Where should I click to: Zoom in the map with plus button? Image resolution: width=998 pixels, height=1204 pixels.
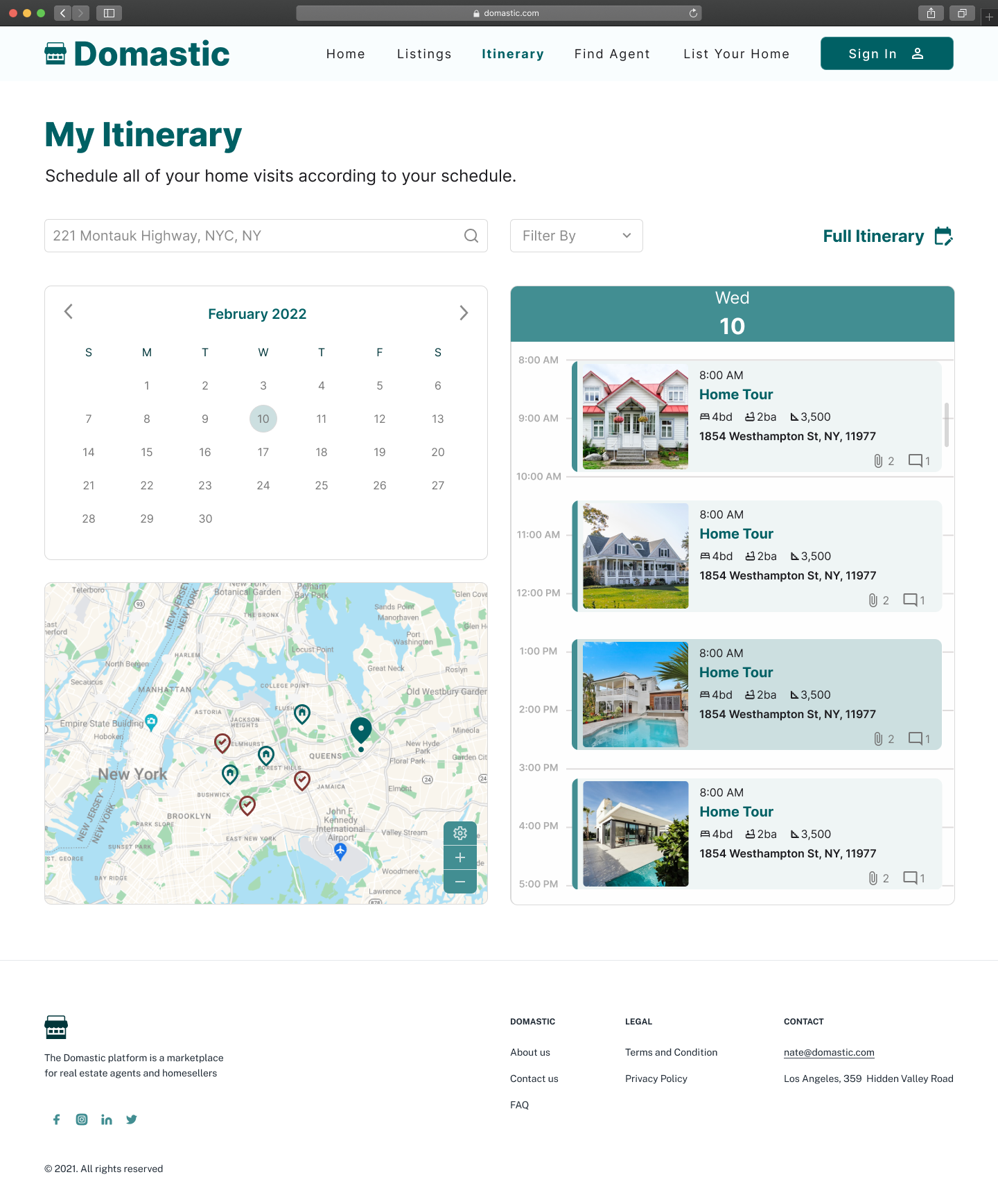pos(460,857)
